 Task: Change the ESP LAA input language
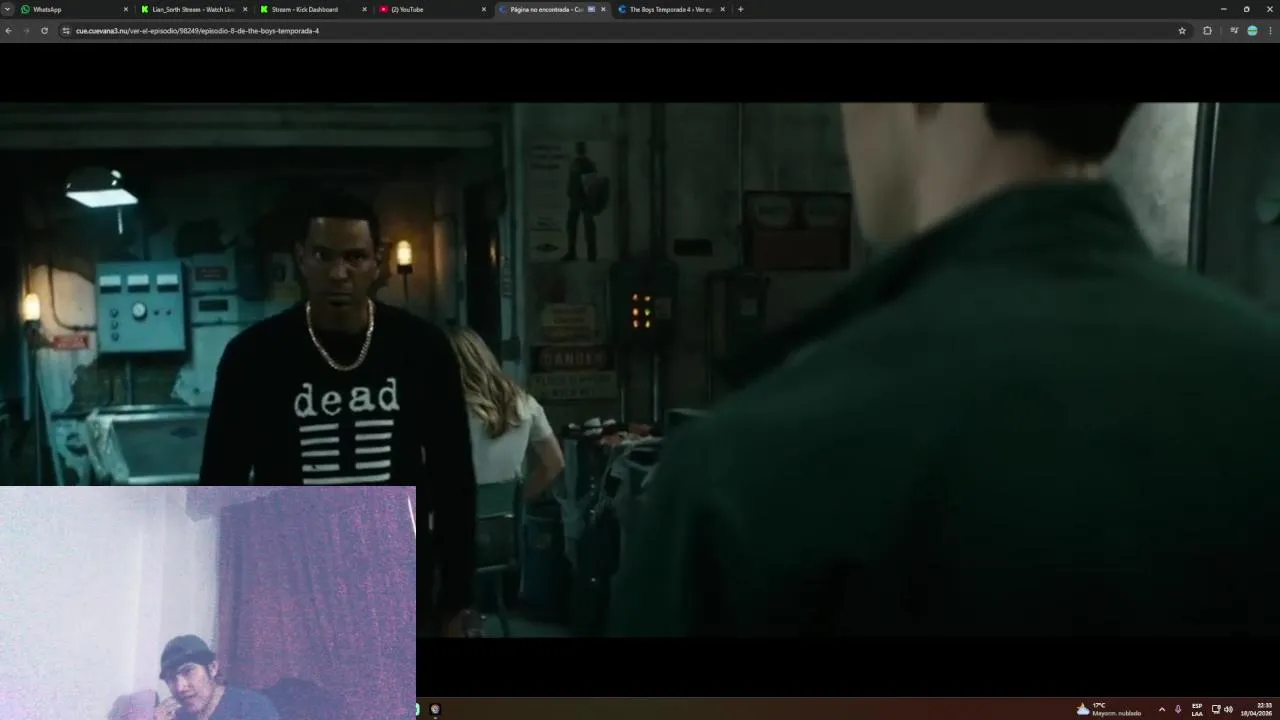1197,709
